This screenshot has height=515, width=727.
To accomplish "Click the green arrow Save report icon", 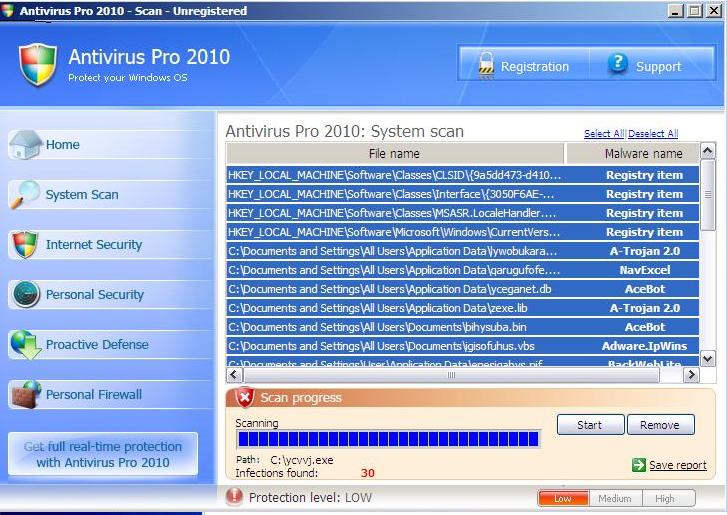I will click(x=638, y=465).
